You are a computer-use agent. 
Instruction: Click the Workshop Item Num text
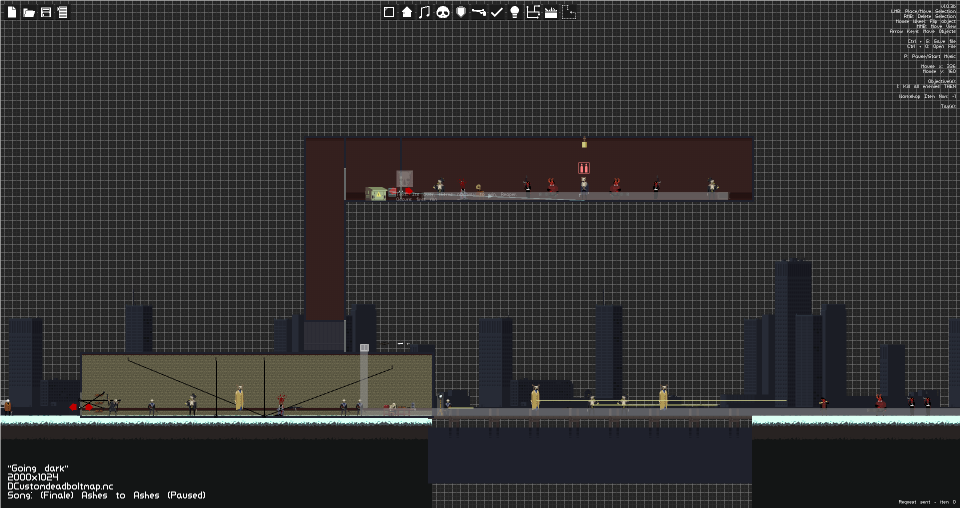(x=927, y=96)
